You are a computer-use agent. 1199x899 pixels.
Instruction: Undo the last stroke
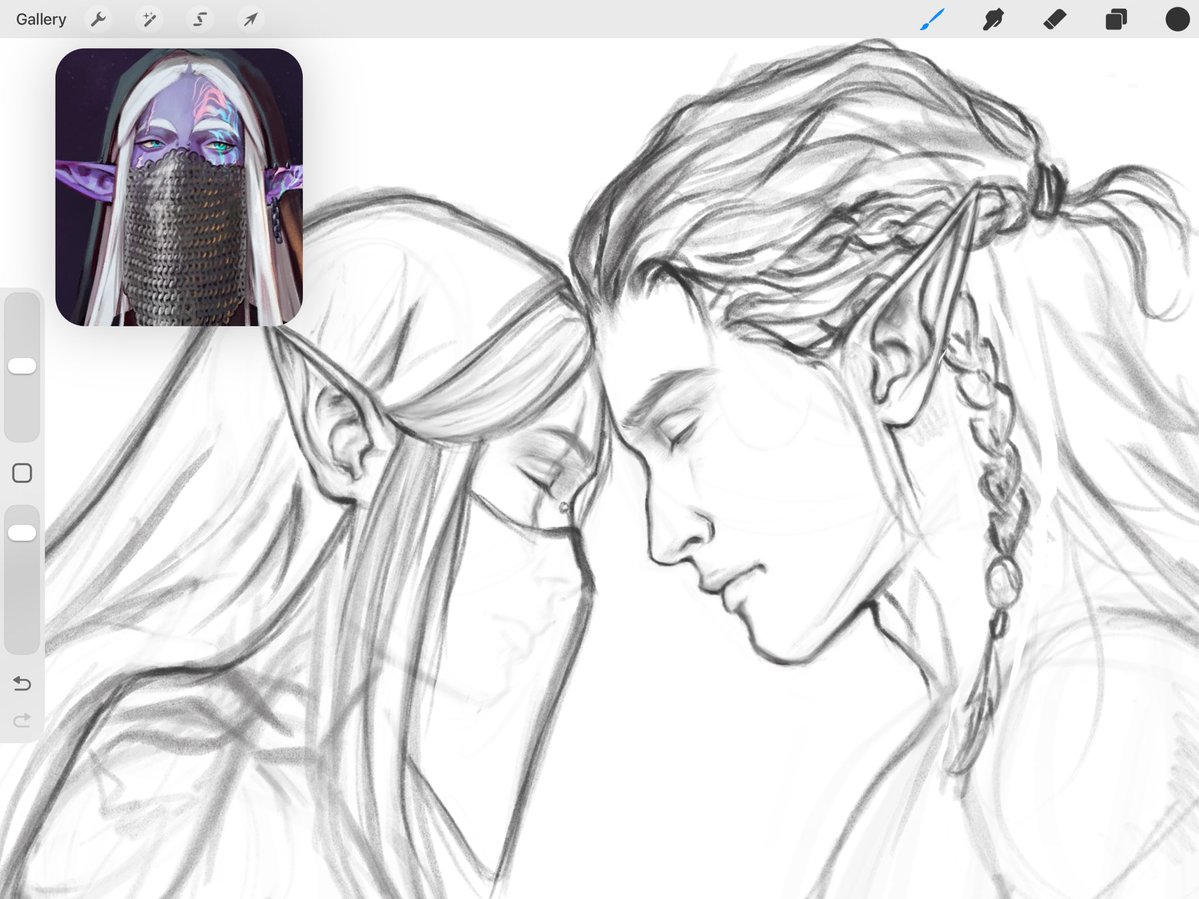[x=22, y=683]
